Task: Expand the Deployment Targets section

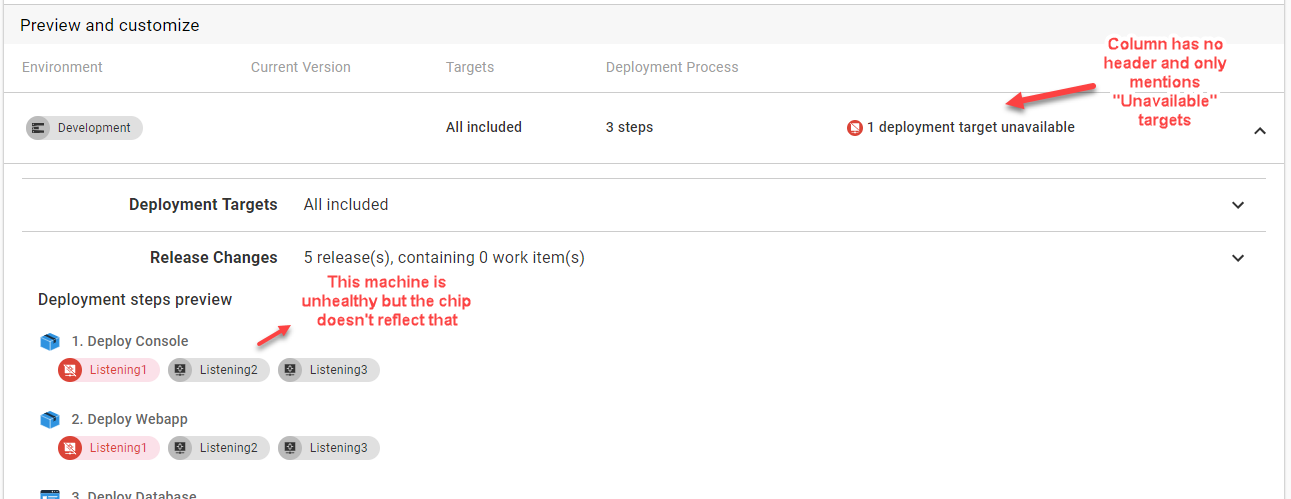Action: click(1238, 205)
